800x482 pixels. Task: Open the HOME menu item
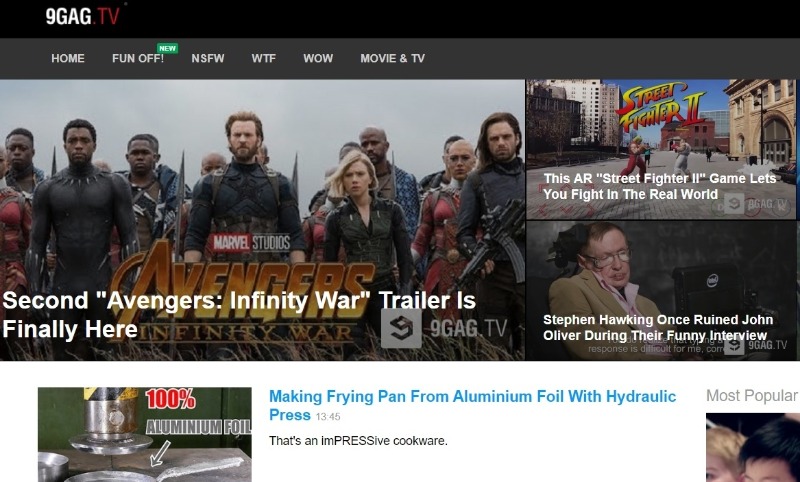click(x=68, y=58)
